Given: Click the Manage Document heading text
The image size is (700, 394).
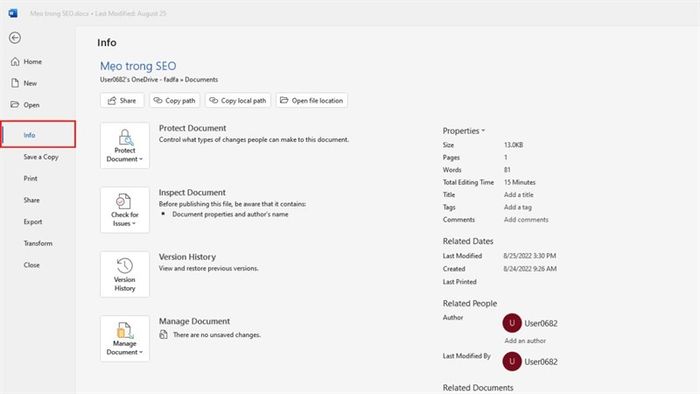Looking at the screenshot, I should (x=194, y=321).
